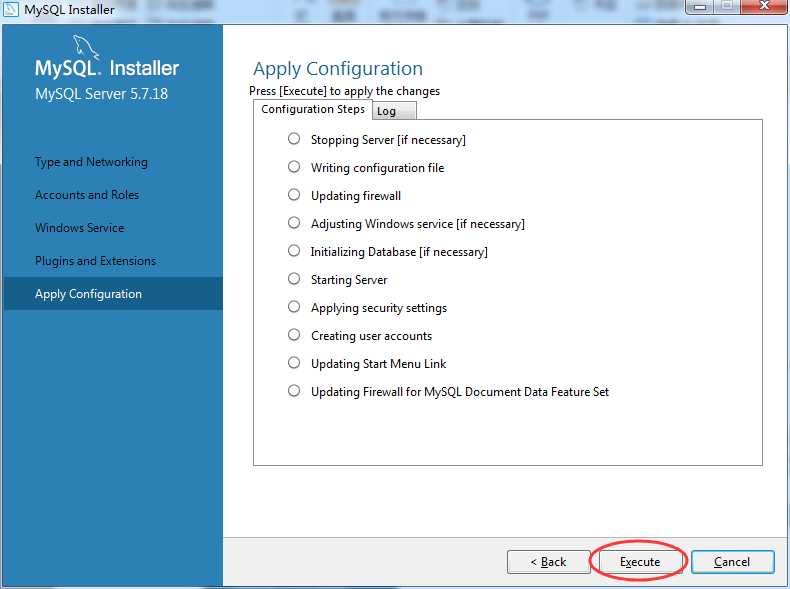The height and width of the screenshot is (589, 790).
Task: Click the MySQL dolphin logo
Action: 86,47
